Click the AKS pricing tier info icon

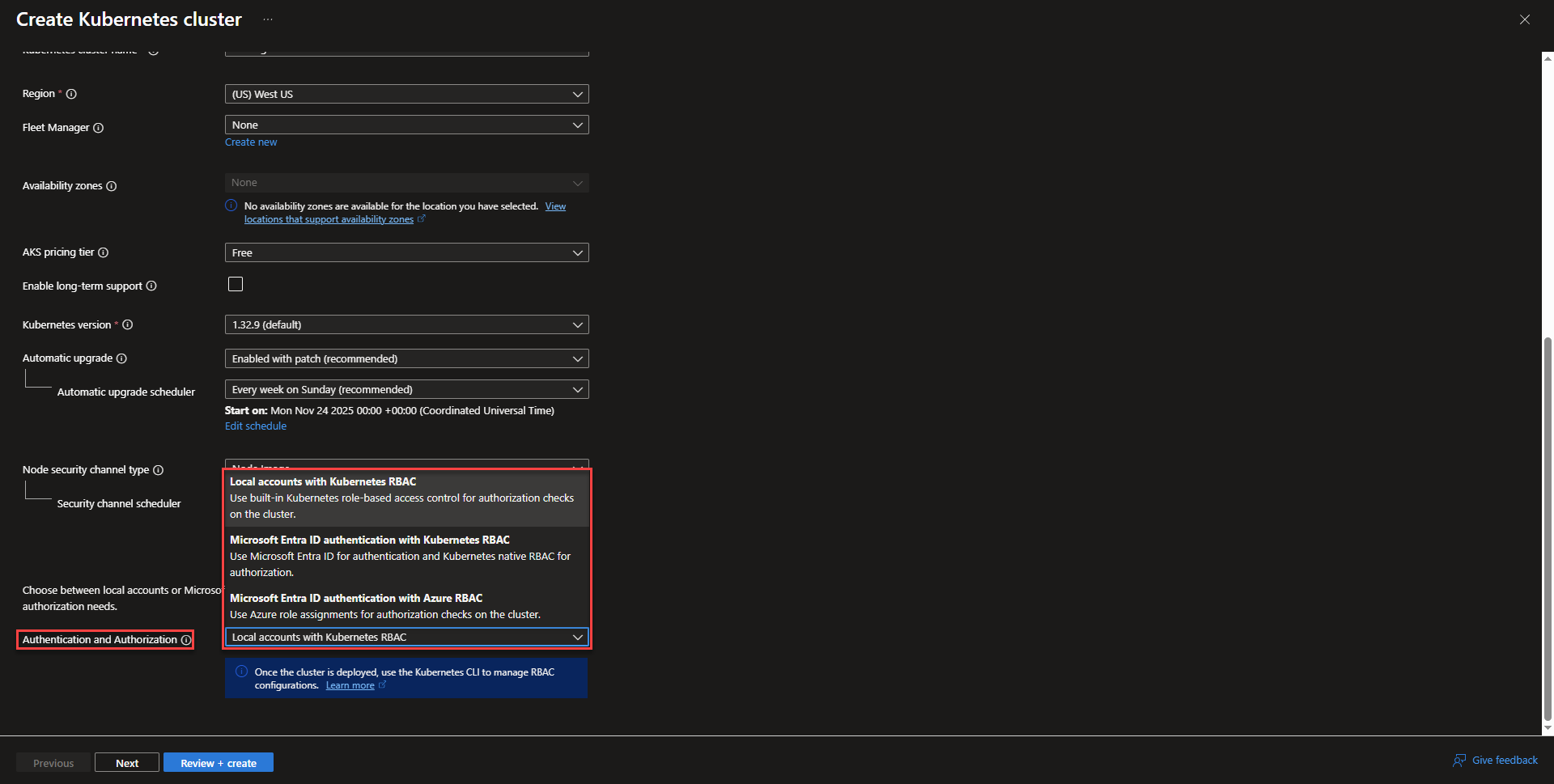click(104, 252)
